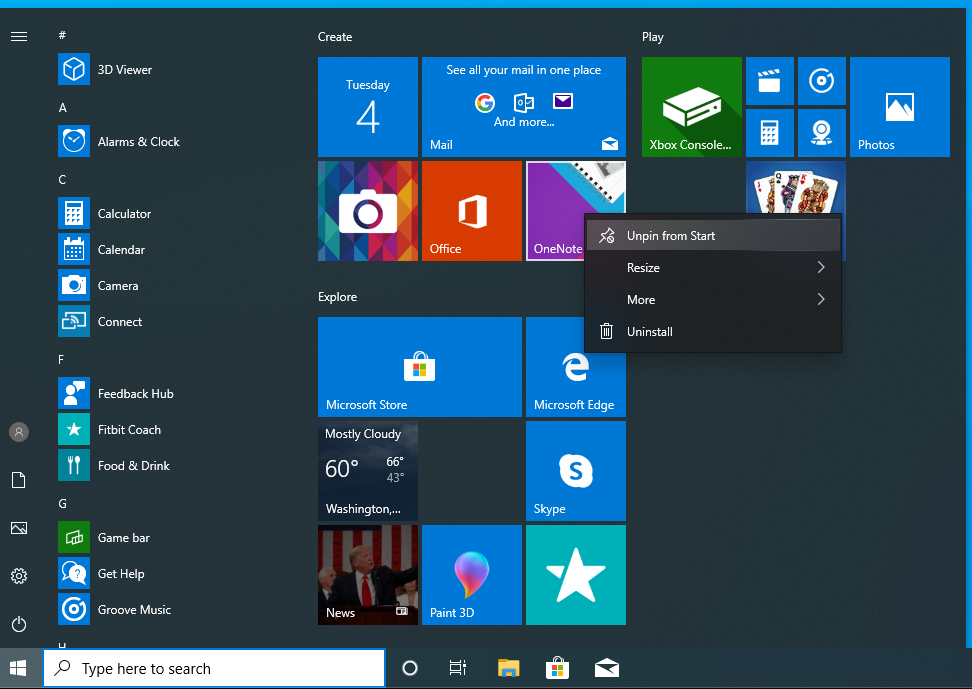Open the Xbox Console Companion tile

click(x=692, y=107)
